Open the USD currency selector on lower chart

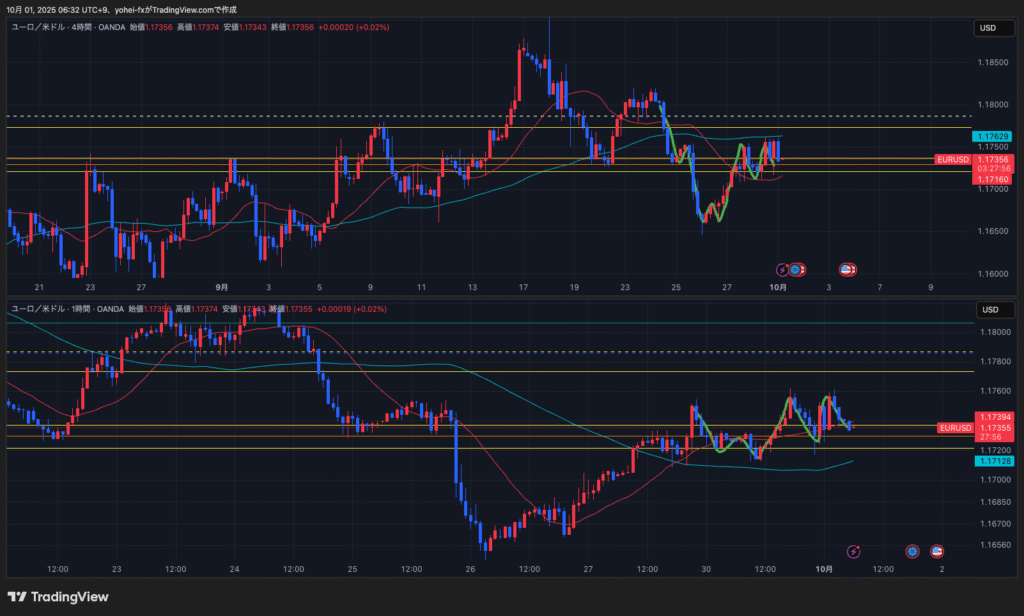tap(988, 310)
